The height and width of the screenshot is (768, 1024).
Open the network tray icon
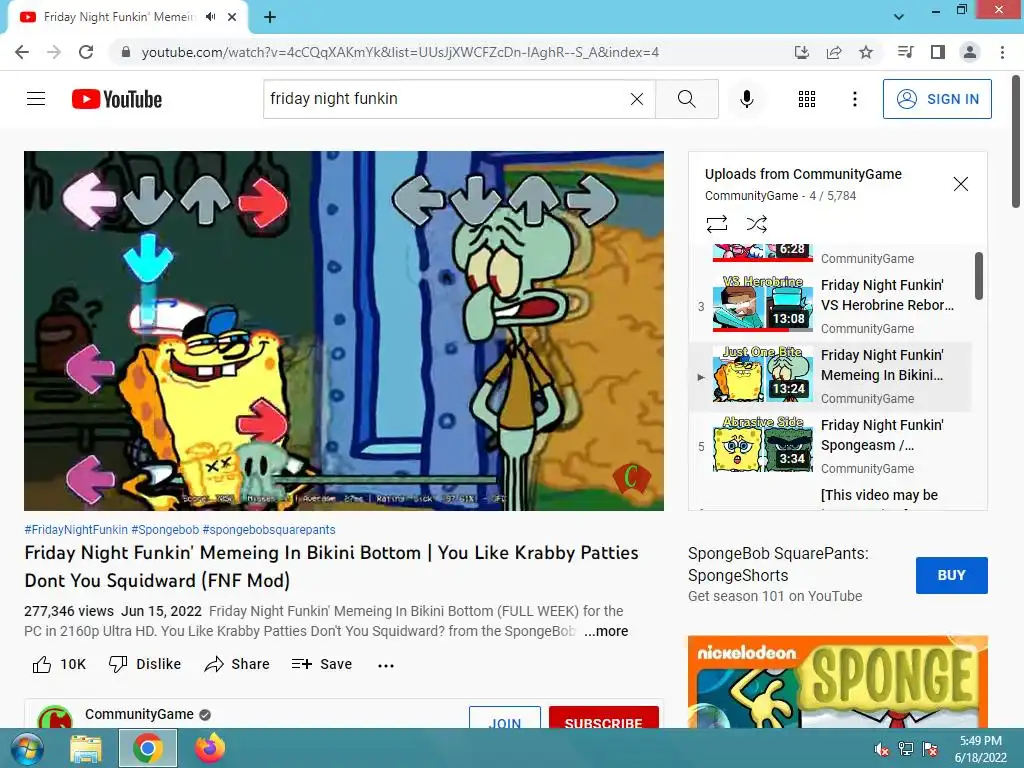click(905, 749)
